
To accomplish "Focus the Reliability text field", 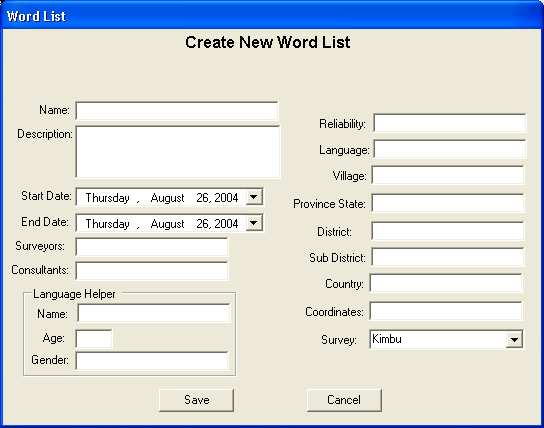I will [450, 123].
